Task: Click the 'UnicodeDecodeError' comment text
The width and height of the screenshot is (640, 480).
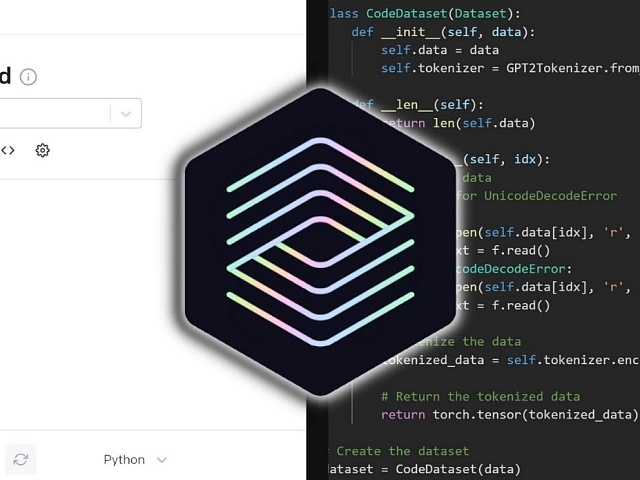Action: pyautogui.click(x=550, y=196)
